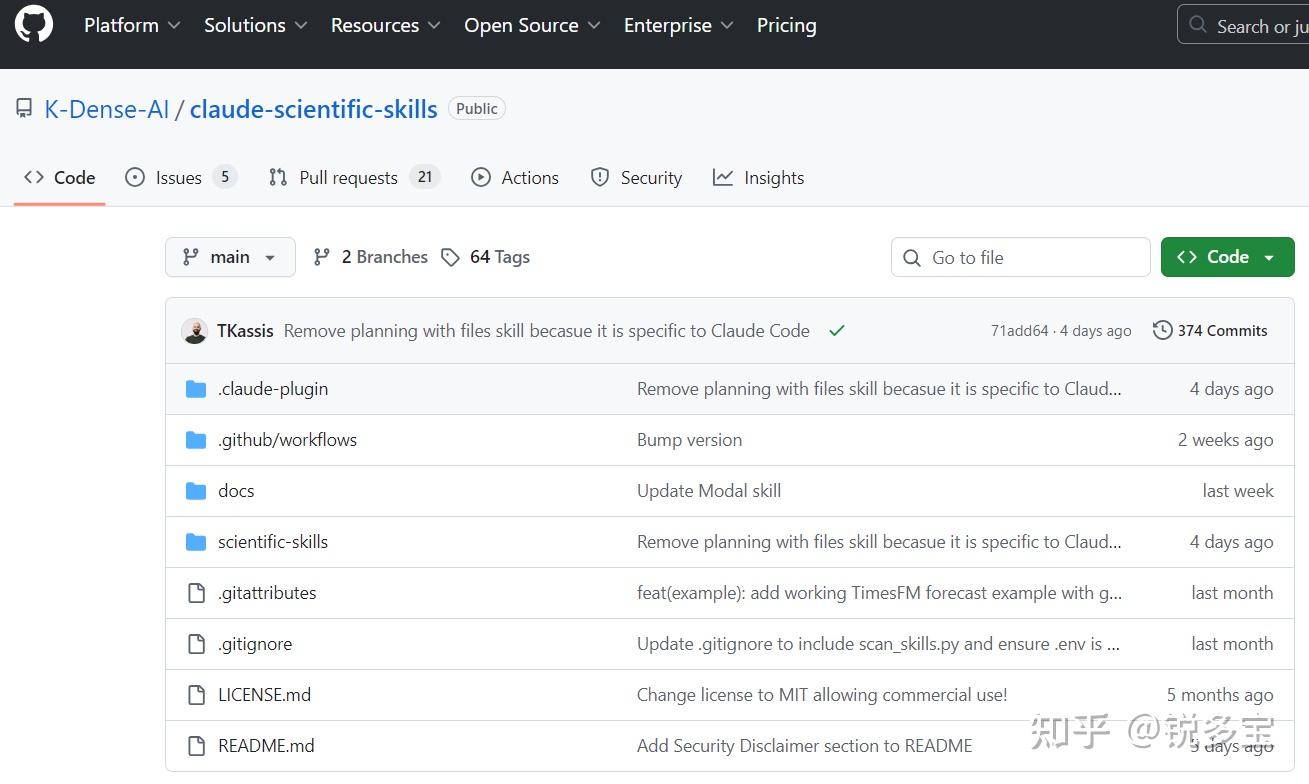Open the K-Dense-AI organization link
Viewport: 1309px width, 784px height.
pos(107,109)
